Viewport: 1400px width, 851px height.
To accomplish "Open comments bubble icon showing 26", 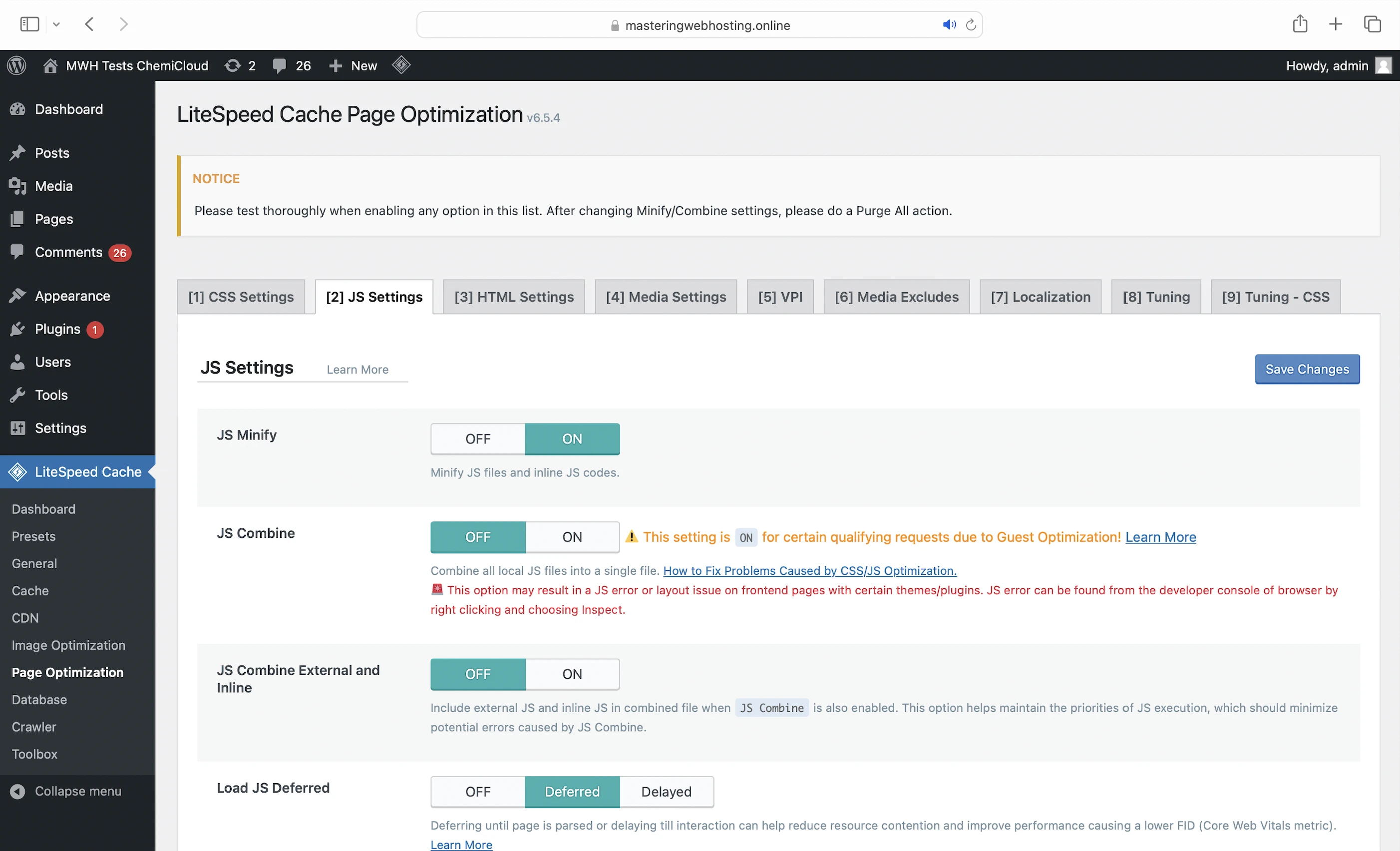I will [279, 66].
